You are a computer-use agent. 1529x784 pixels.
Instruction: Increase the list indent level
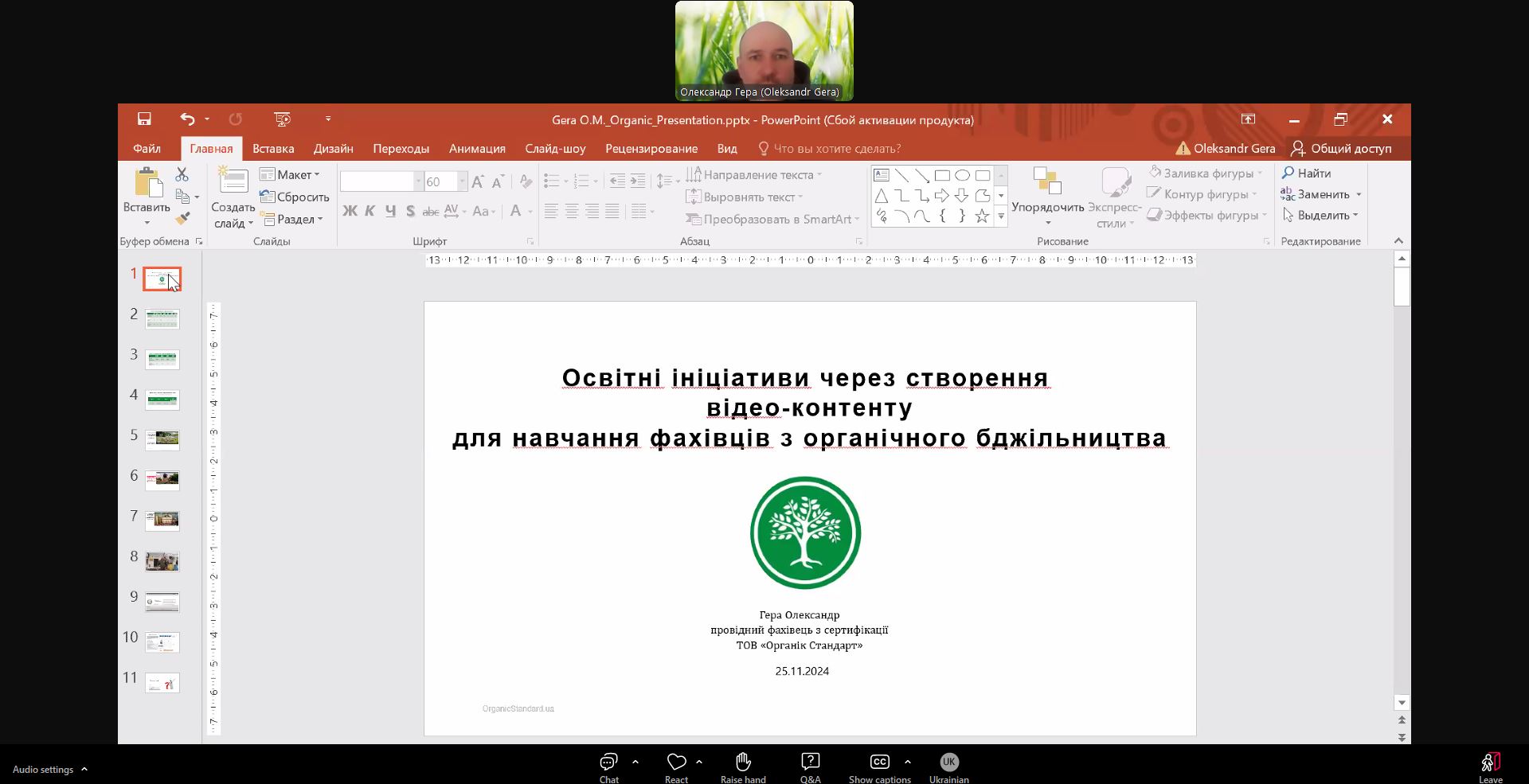pos(638,181)
